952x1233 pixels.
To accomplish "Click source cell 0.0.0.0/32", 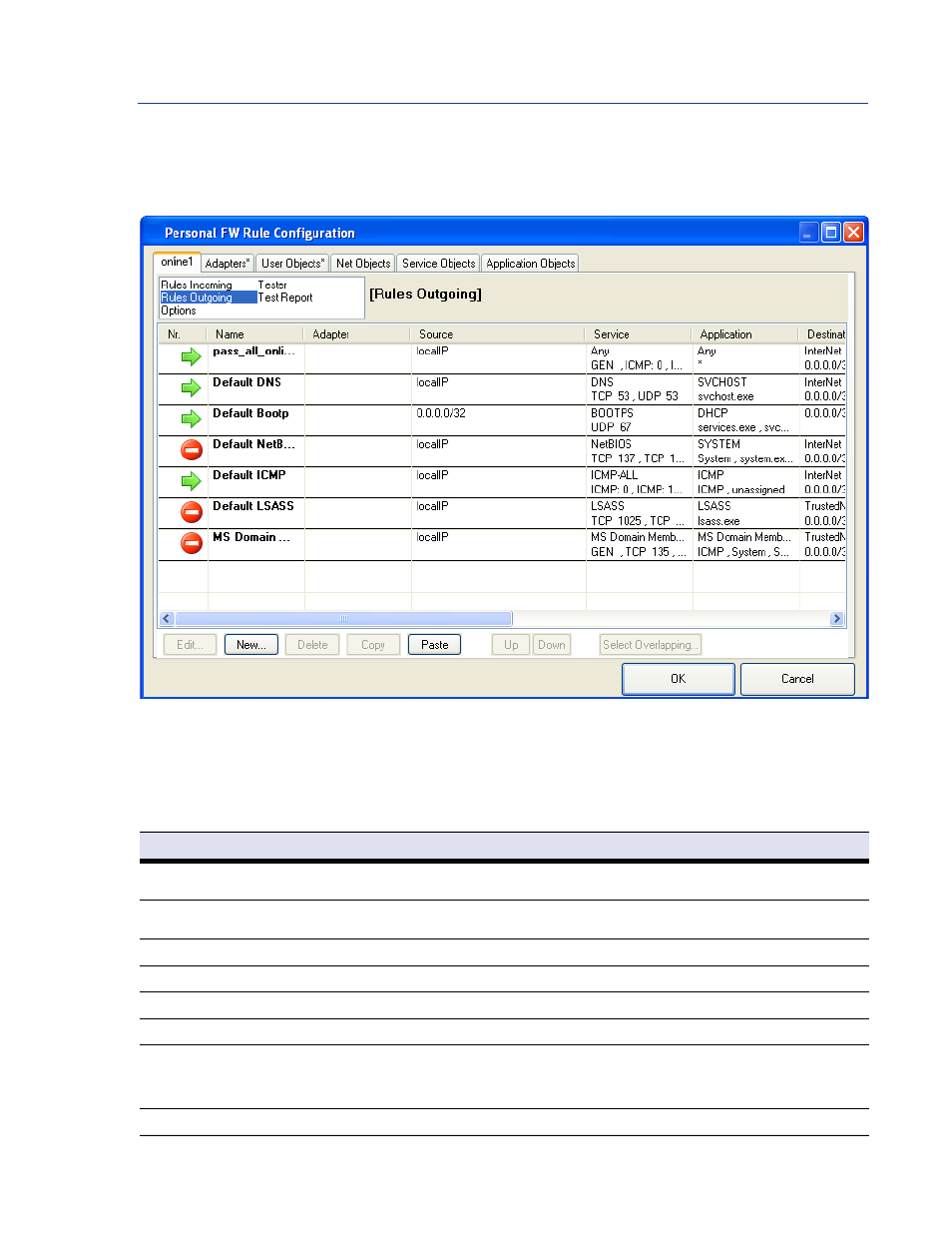I will coord(441,413).
